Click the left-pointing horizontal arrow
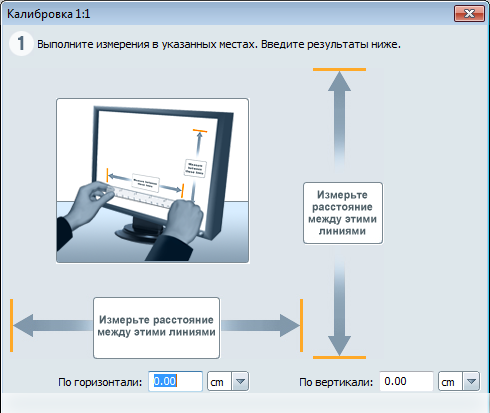The height and width of the screenshot is (413, 490). click(52, 325)
